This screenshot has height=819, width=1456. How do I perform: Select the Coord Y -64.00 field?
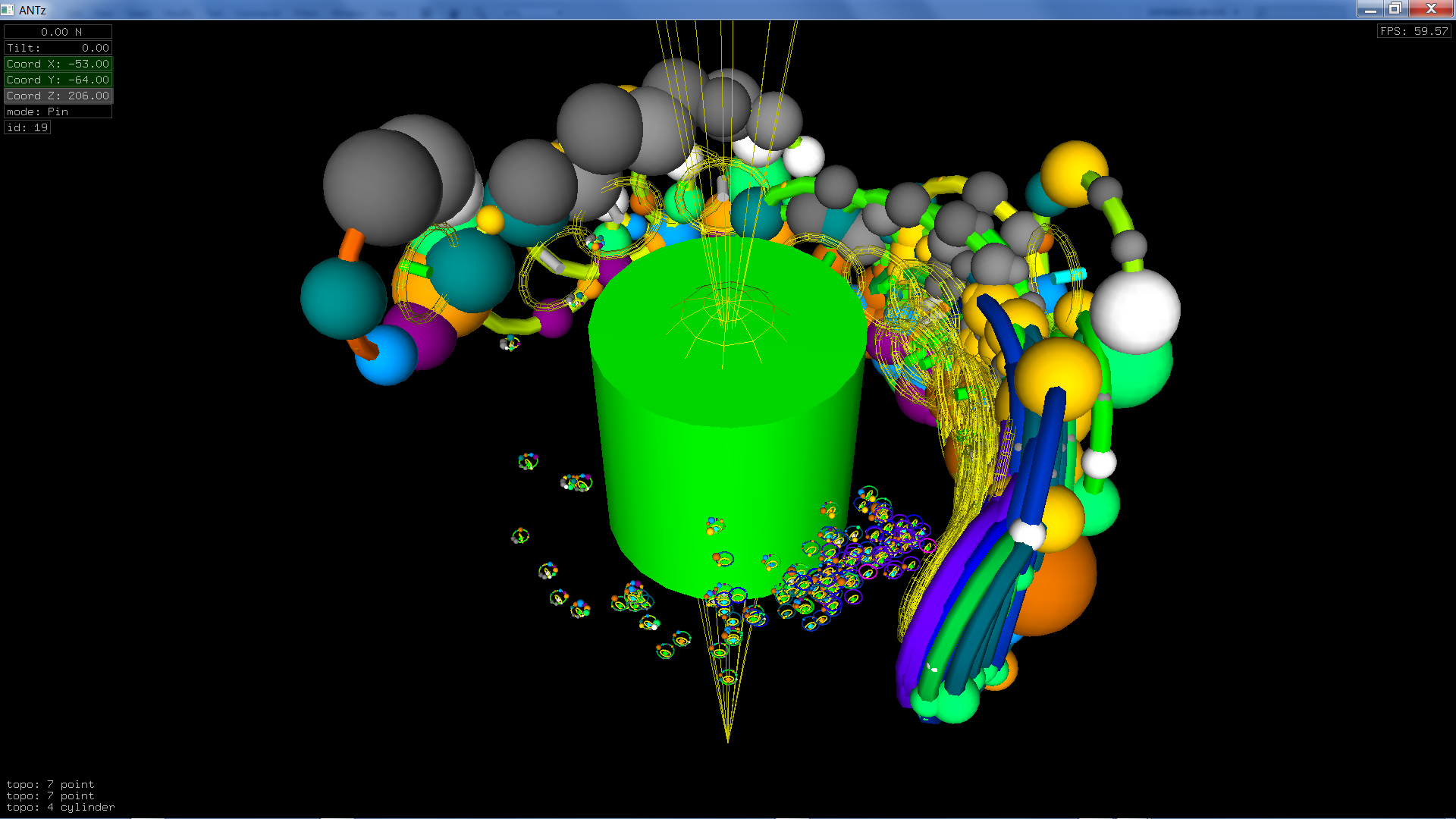tap(58, 80)
